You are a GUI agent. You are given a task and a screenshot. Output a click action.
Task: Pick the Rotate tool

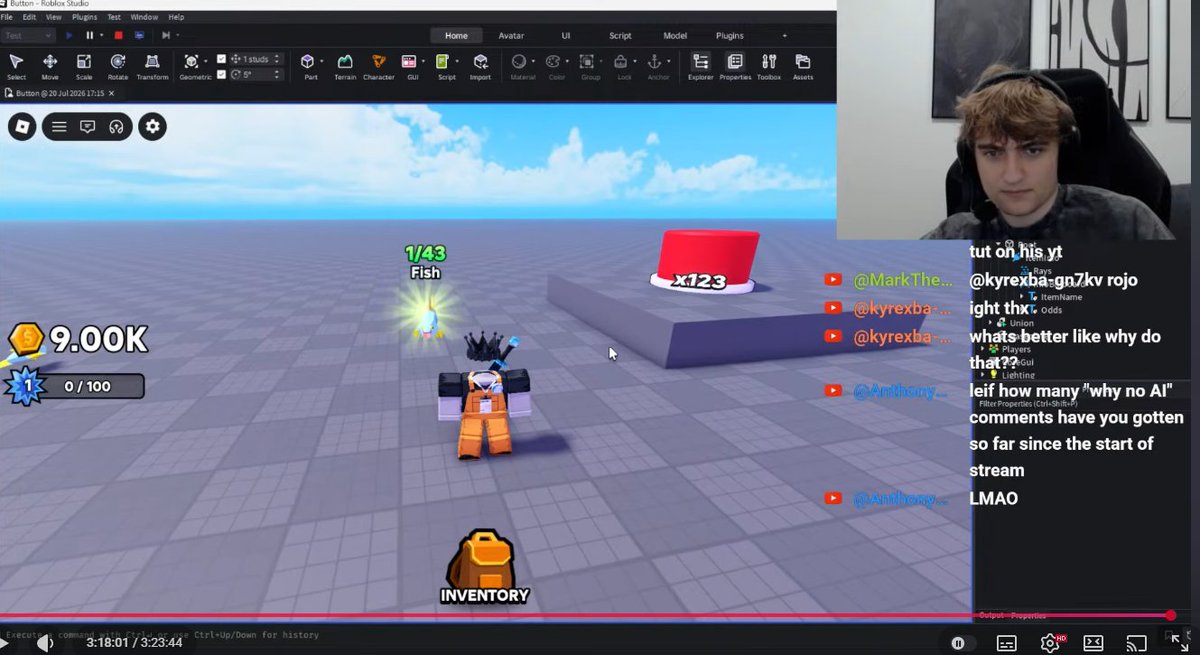pyautogui.click(x=118, y=67)
